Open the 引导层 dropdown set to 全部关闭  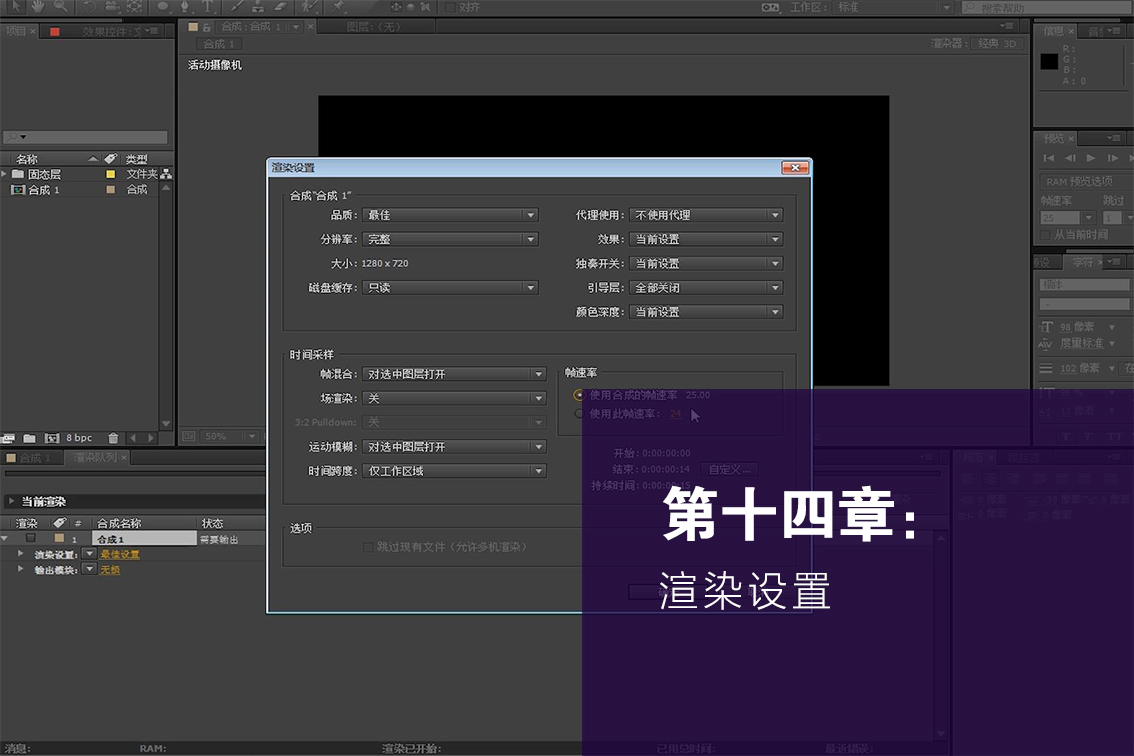pos(706,287)
